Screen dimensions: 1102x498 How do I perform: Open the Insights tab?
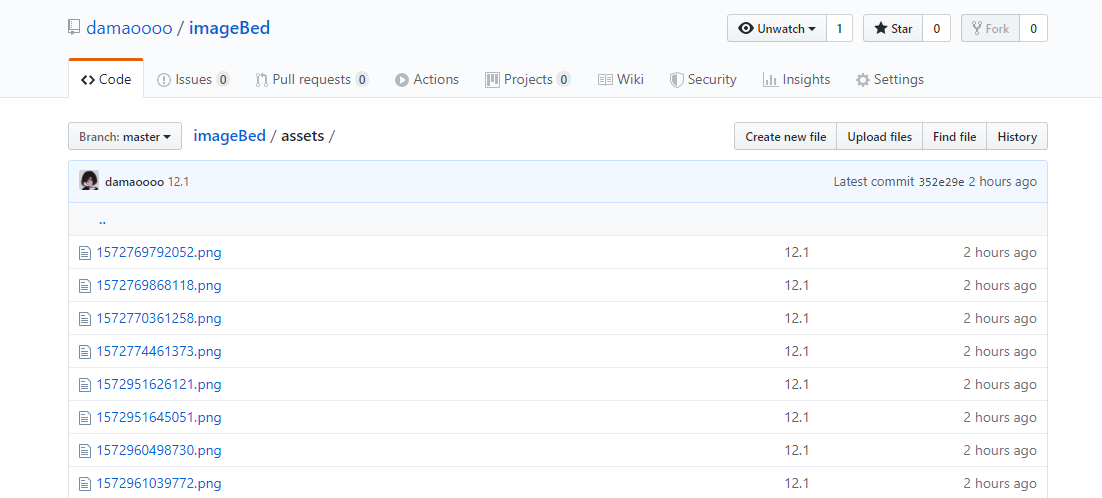[x=796, y=79]
